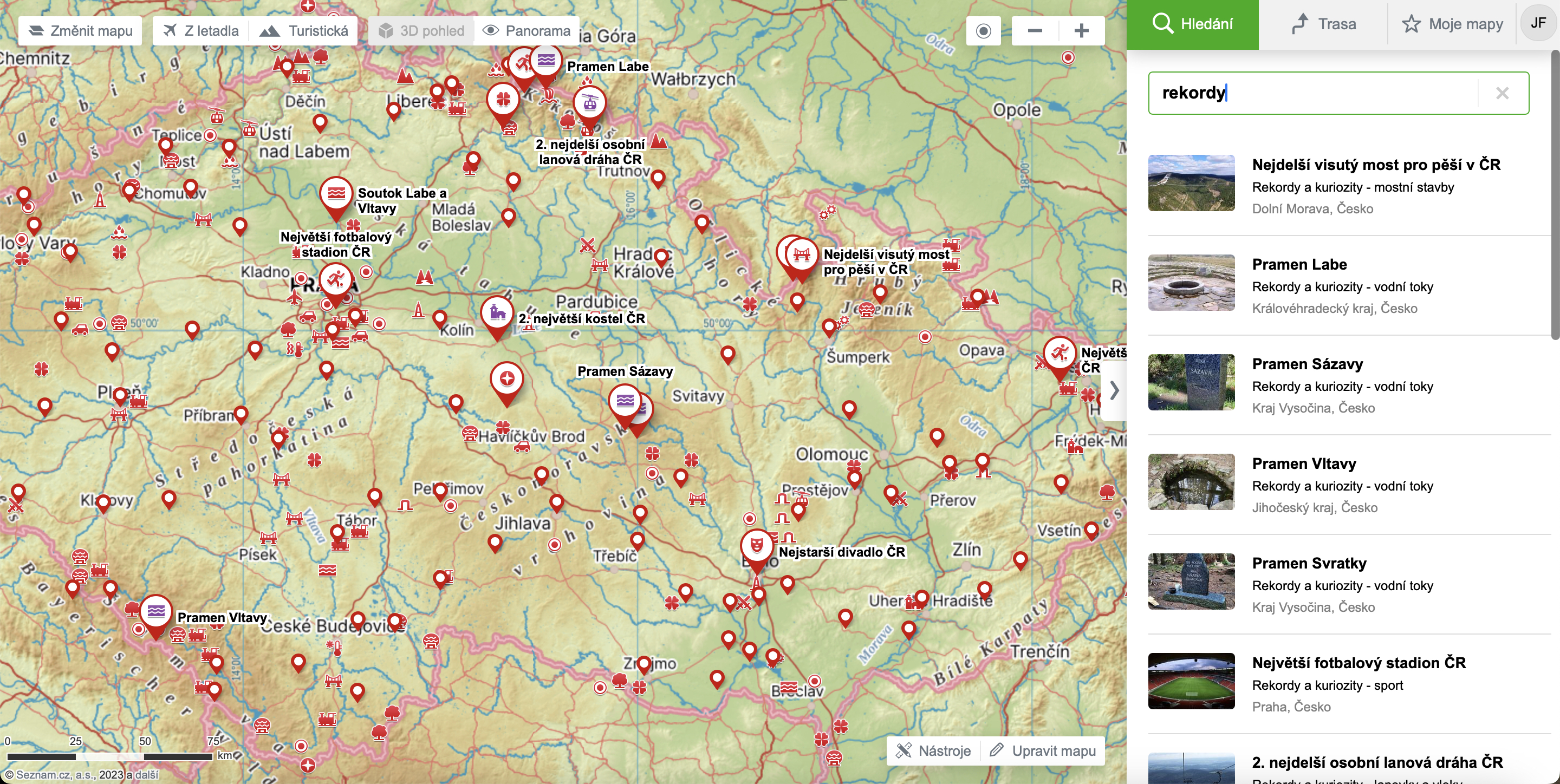Switch to Turistická map layer
1560x784 pixels.
304,30
